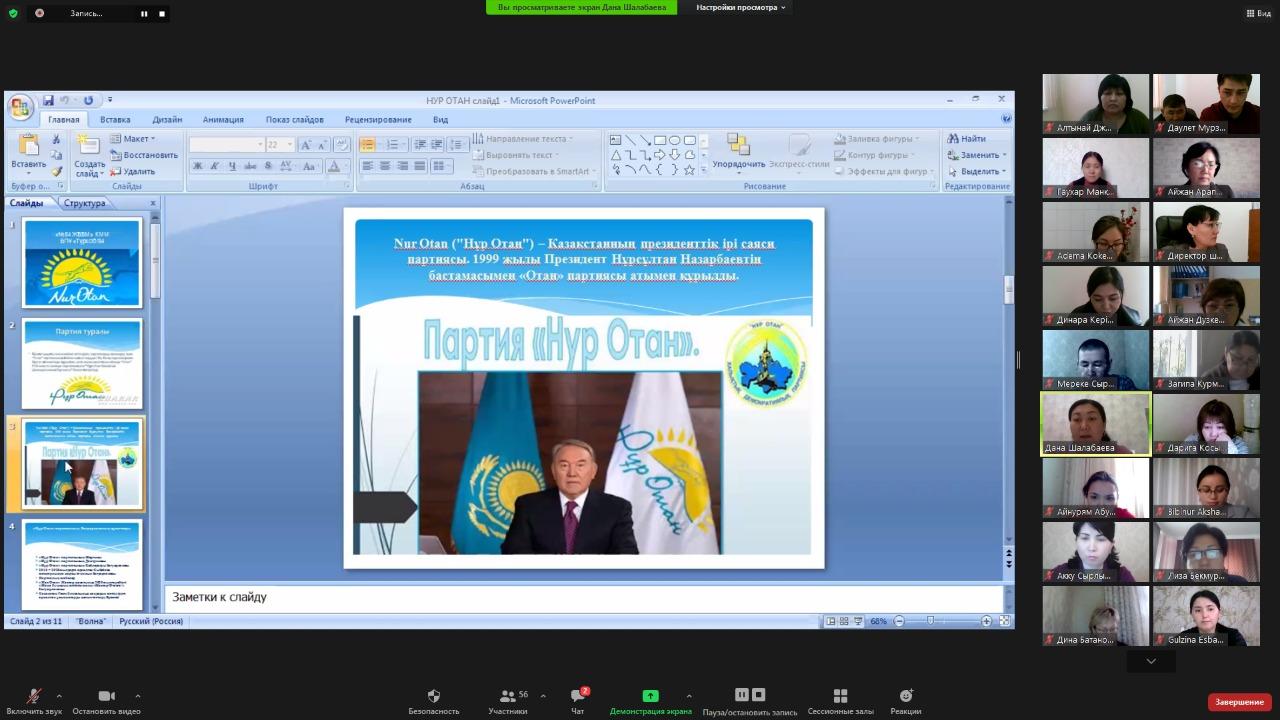This screenshot has width=1280, height=720.
Task: Click the zoom slider in the status bar
Action: coord(931,621)
